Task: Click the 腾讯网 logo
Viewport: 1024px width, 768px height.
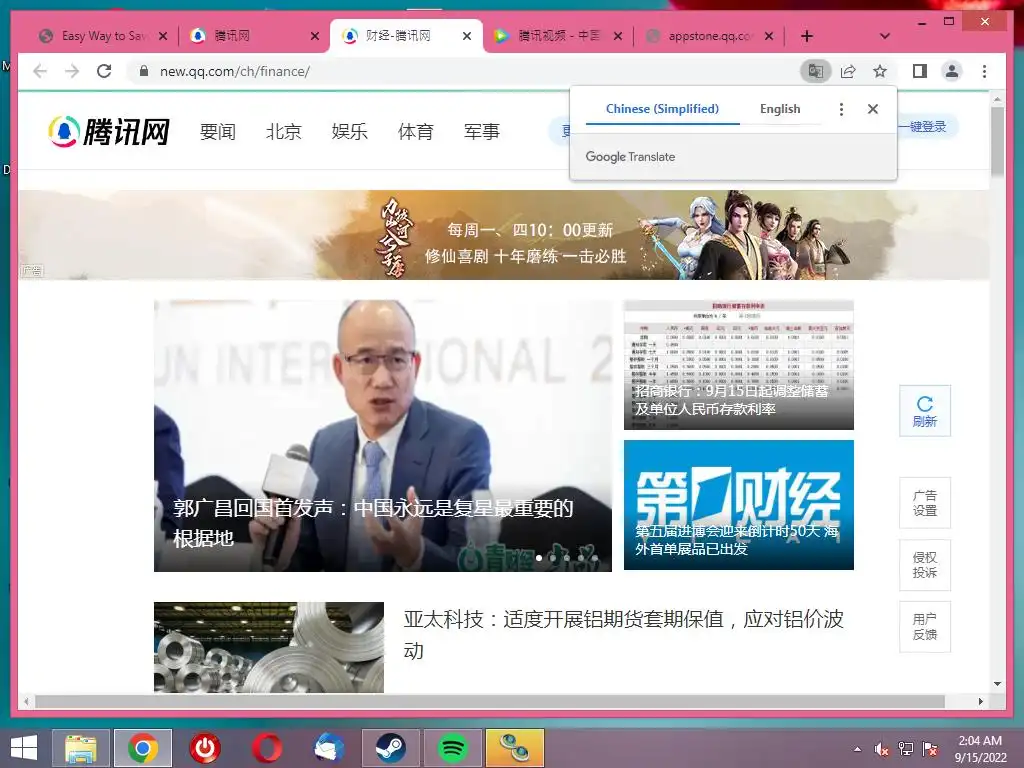Action: 109,131
